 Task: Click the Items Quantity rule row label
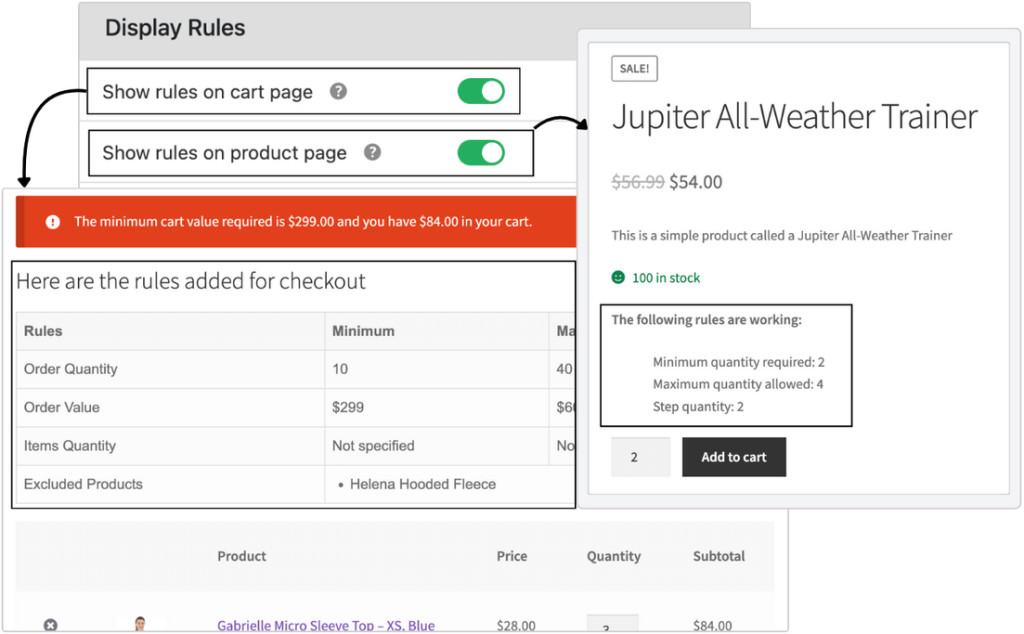pos(70,446)
